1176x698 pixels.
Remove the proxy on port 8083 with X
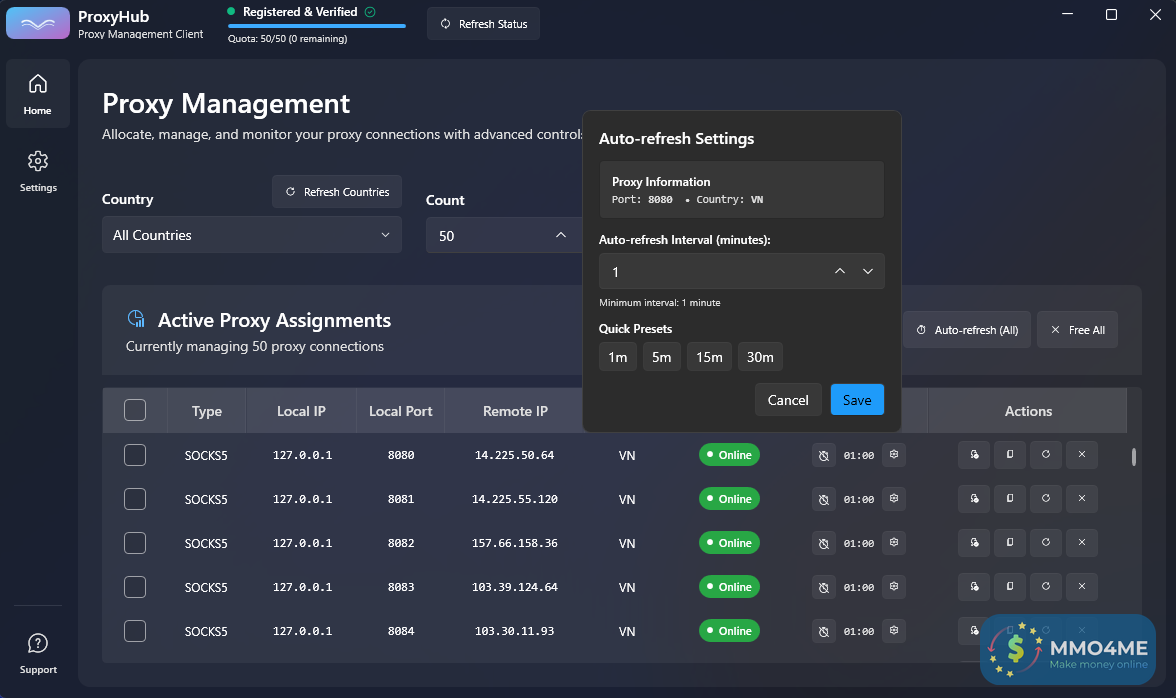pyautogui.click(x=1081, y=586)
